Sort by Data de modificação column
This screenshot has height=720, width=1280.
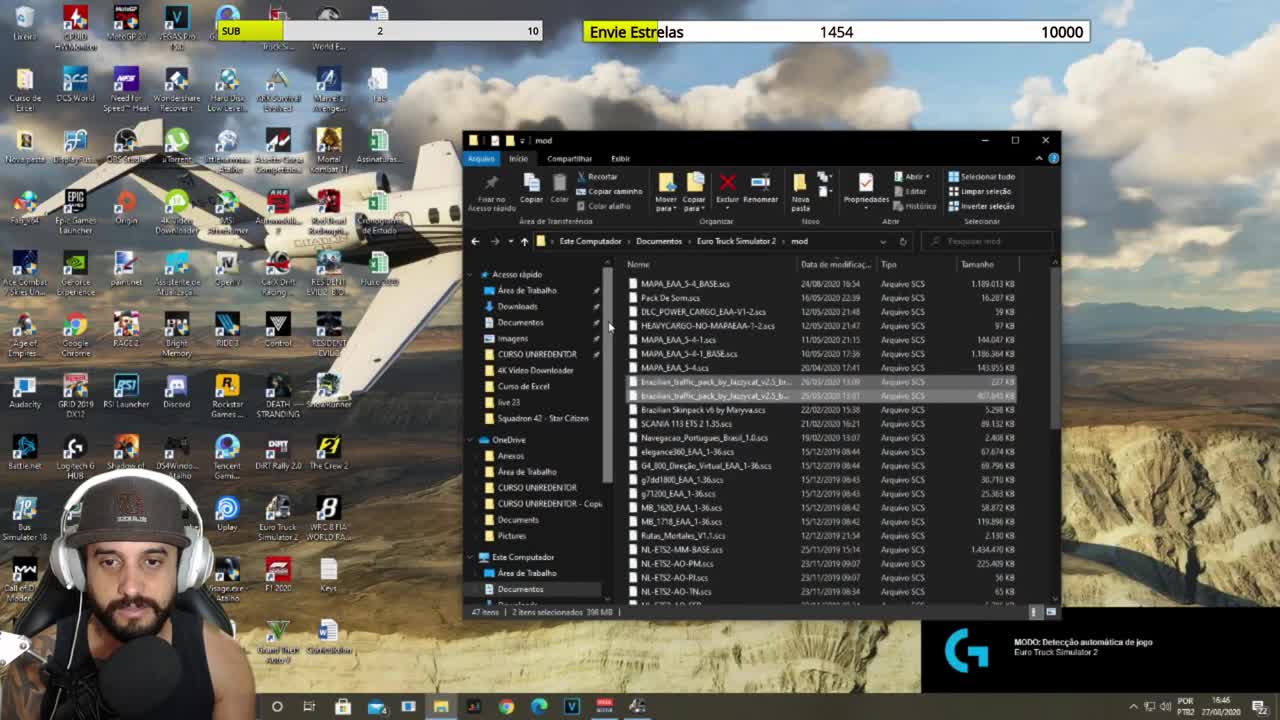coord(835,264)
